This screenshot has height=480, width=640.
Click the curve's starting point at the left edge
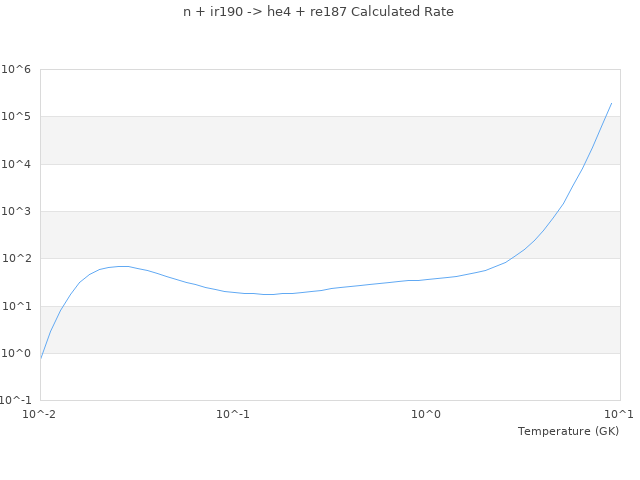pyautogui.click(x=41, y=357)
